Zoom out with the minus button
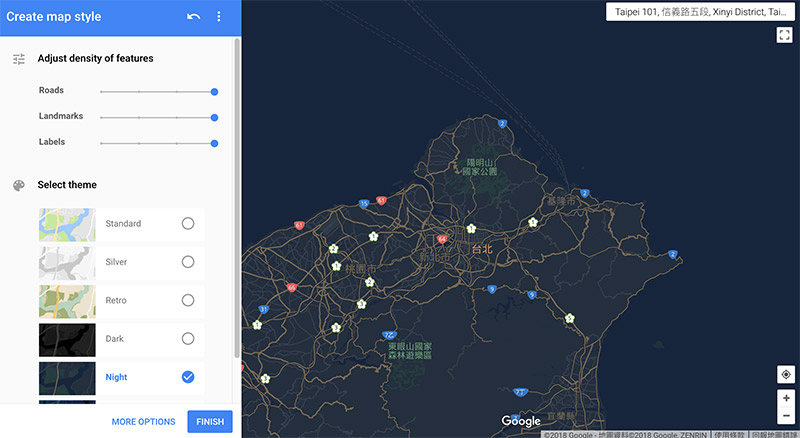 tap(786, 416)
